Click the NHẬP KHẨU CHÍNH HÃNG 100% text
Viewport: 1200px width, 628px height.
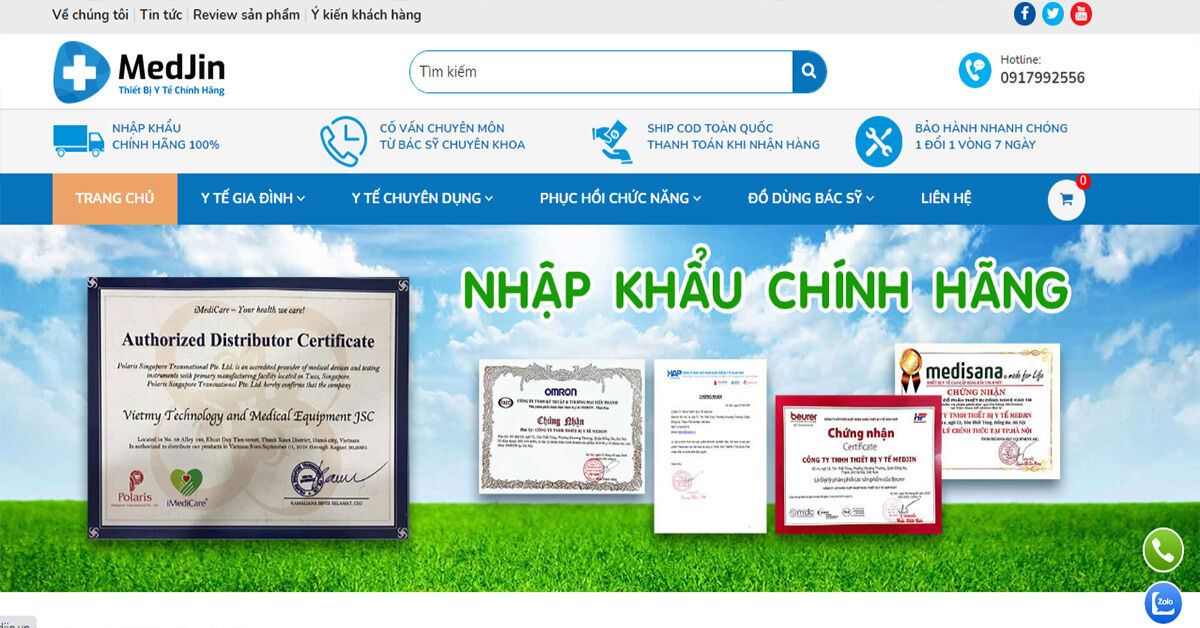[166, 136]
